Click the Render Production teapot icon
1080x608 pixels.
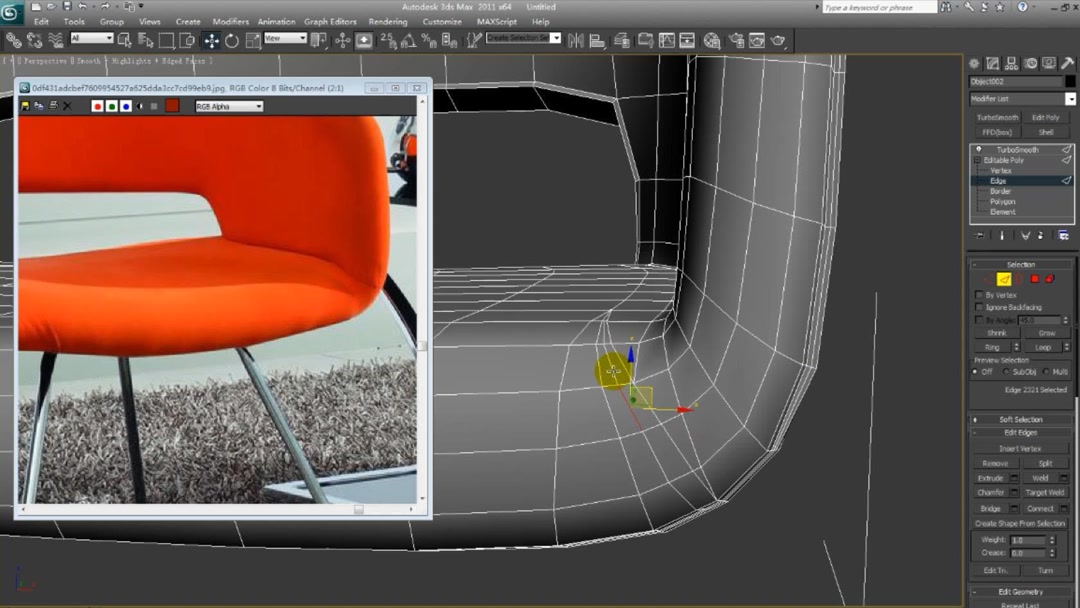(780, 40)
